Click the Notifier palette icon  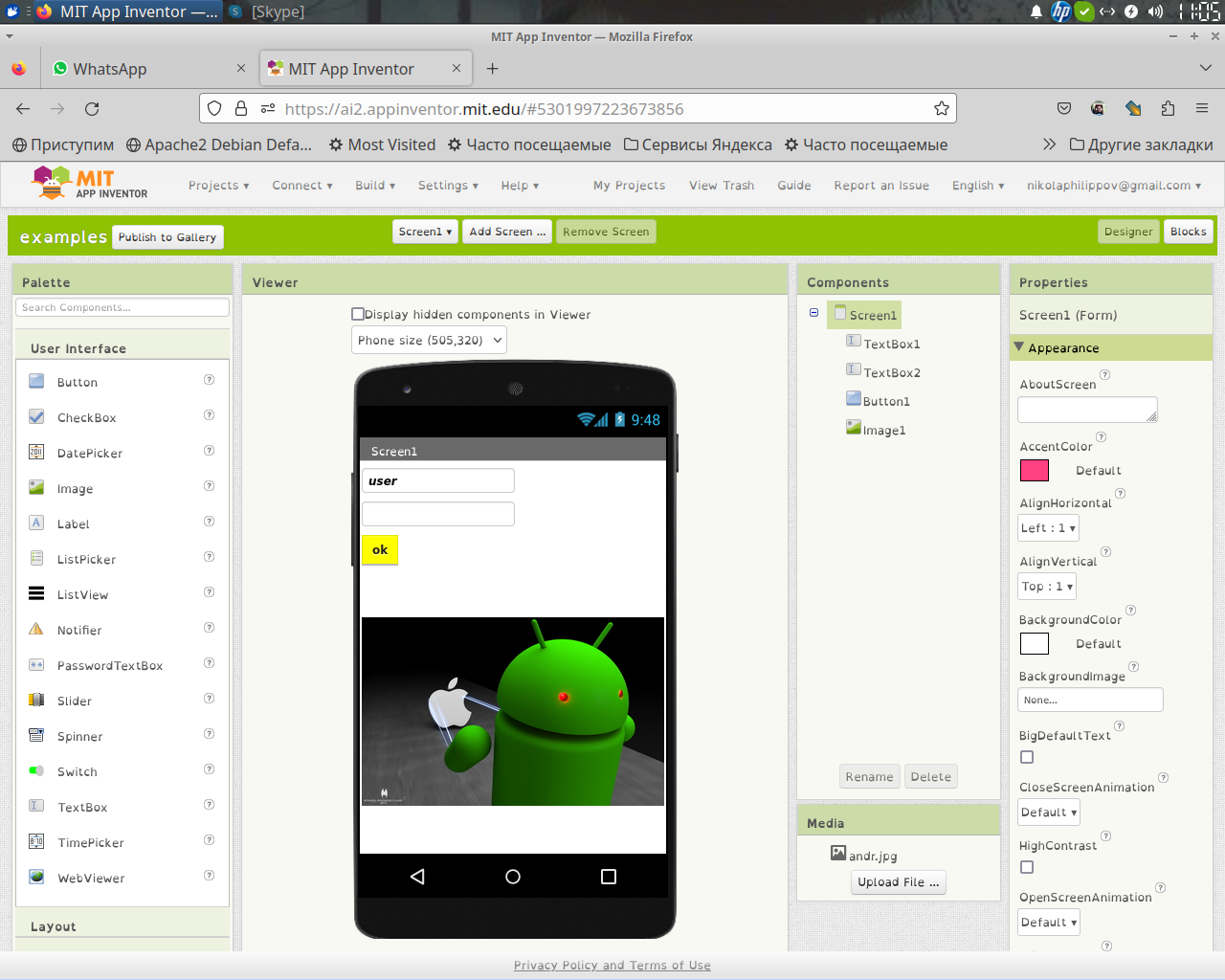pyautogui.click(x=36, y=629)
